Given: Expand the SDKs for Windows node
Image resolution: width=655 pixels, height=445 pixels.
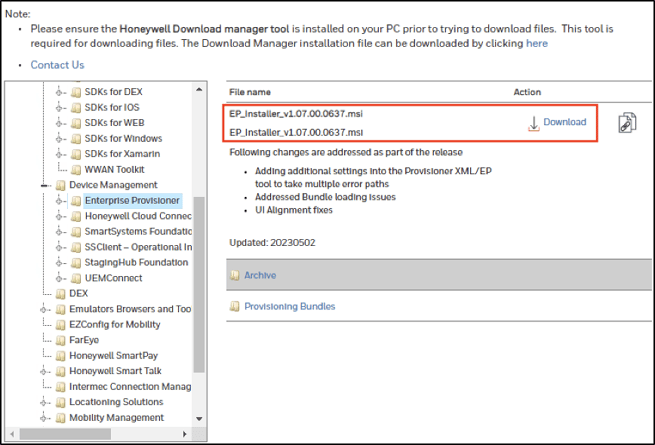Looking at the screenshot, I should 59,139.
